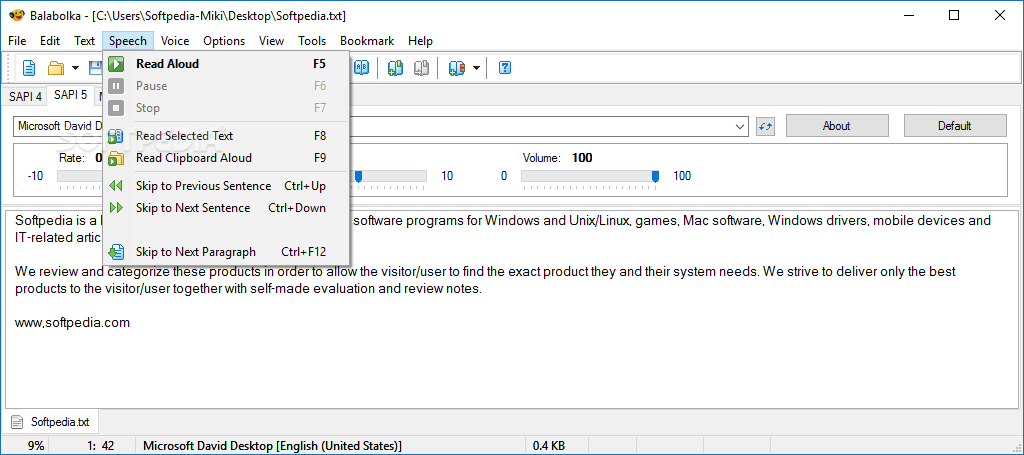
Task: Open the Tools menu
Action: (312, 40)
